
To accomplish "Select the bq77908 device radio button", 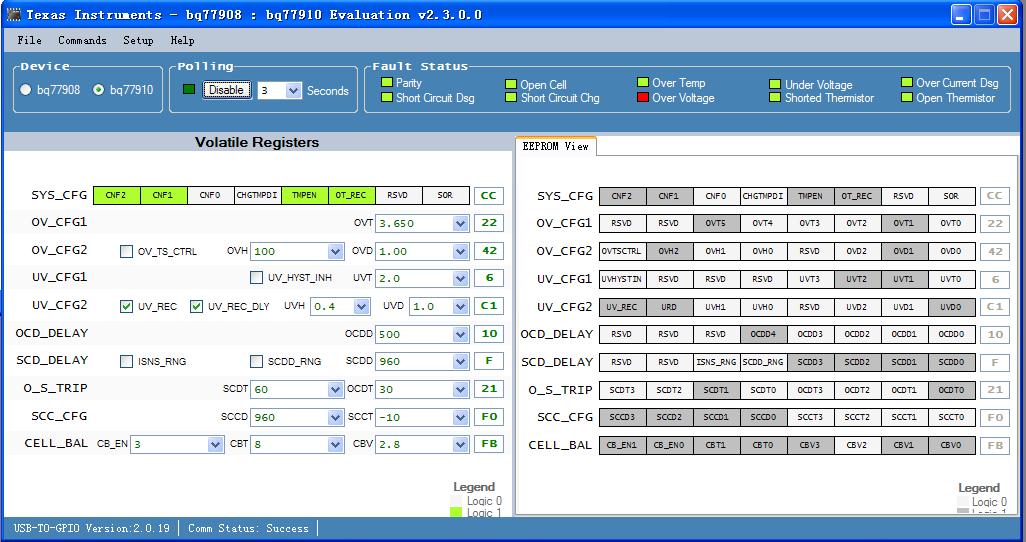I will (x=26, y=90).
